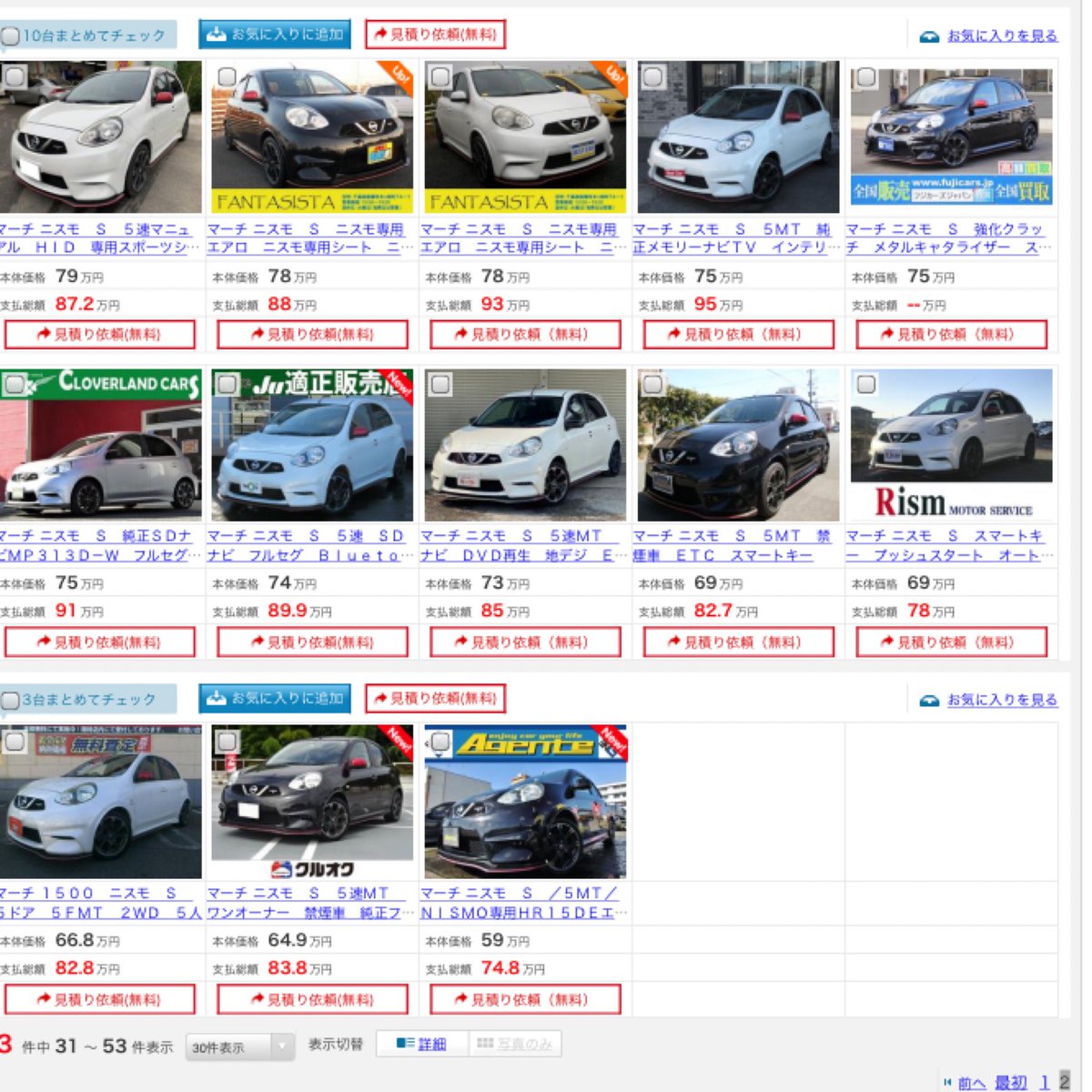The width and height of the screenshot is (1092, 1092).
Task: Request estimate for the 74.8万円 total car
Action: click(525, 999)
